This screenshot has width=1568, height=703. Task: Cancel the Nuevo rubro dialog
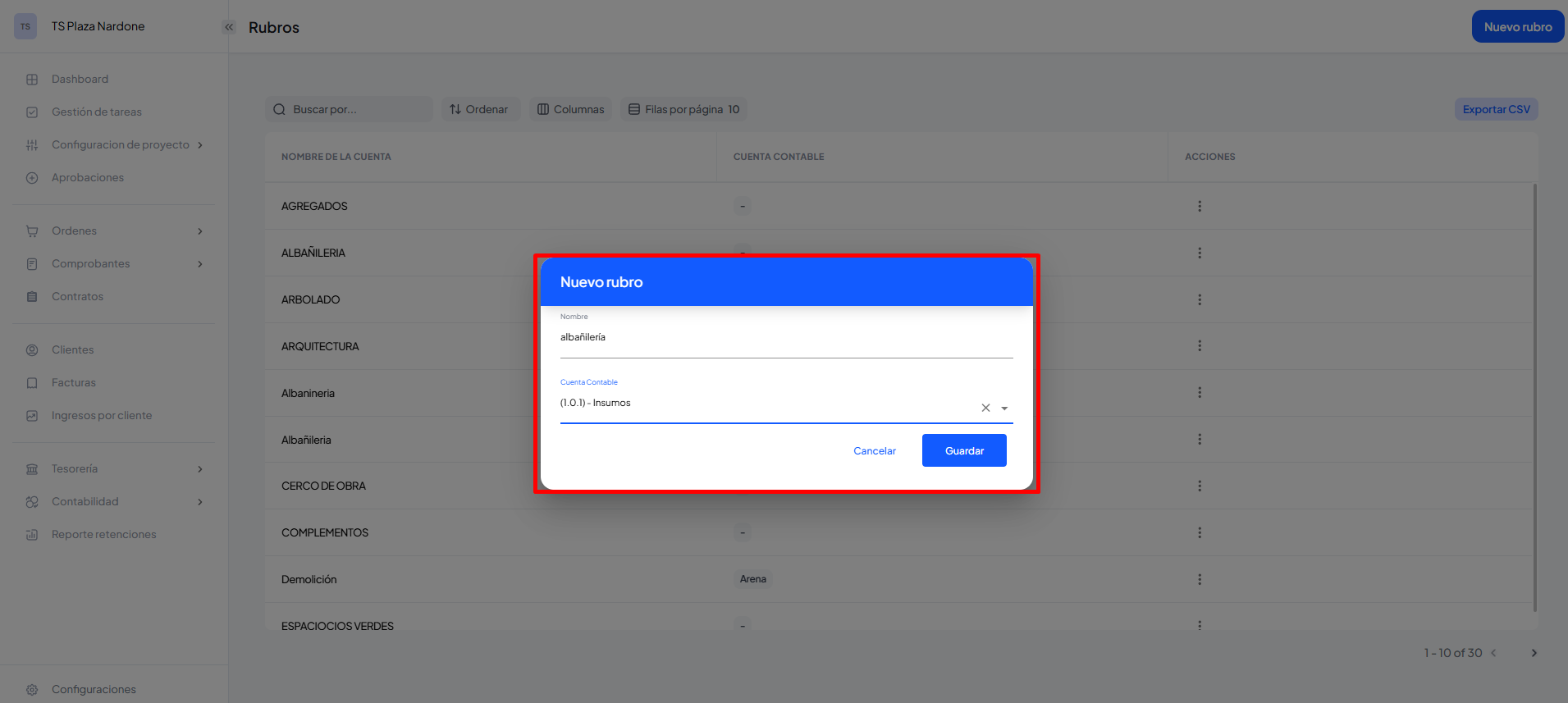pyautogui.click(x=874, y=450)
